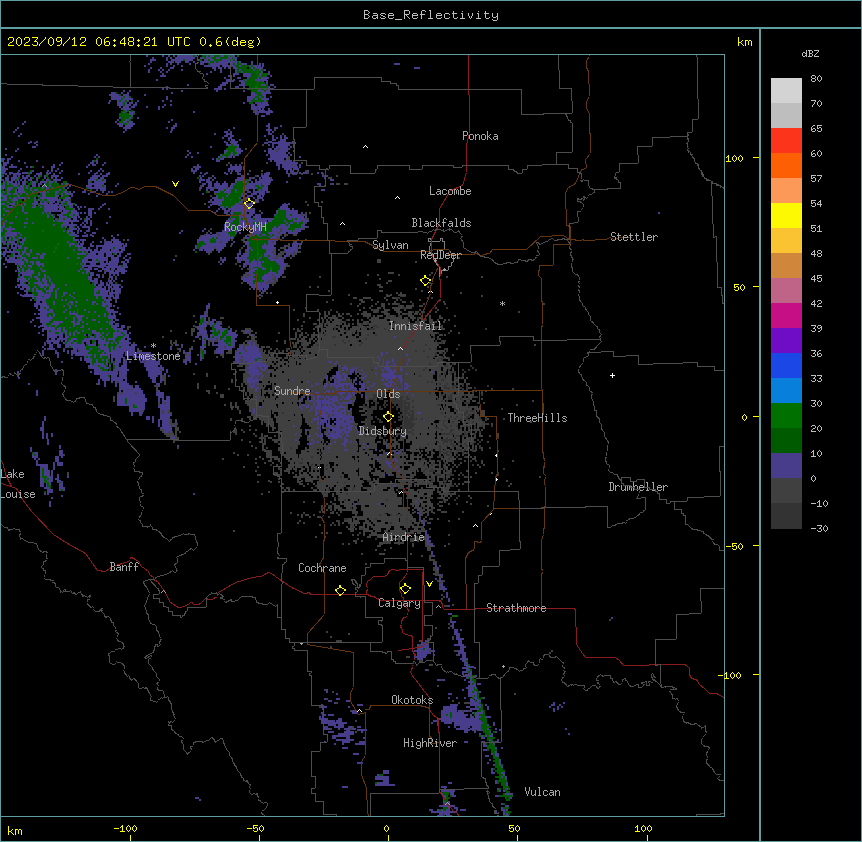Select the blue 36-33 dBZ legend swatch

click(x=786, y=365)
